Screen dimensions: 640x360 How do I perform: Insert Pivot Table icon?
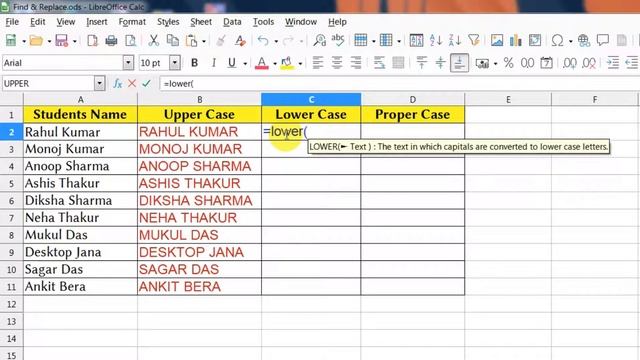click(x=535, y=40)
